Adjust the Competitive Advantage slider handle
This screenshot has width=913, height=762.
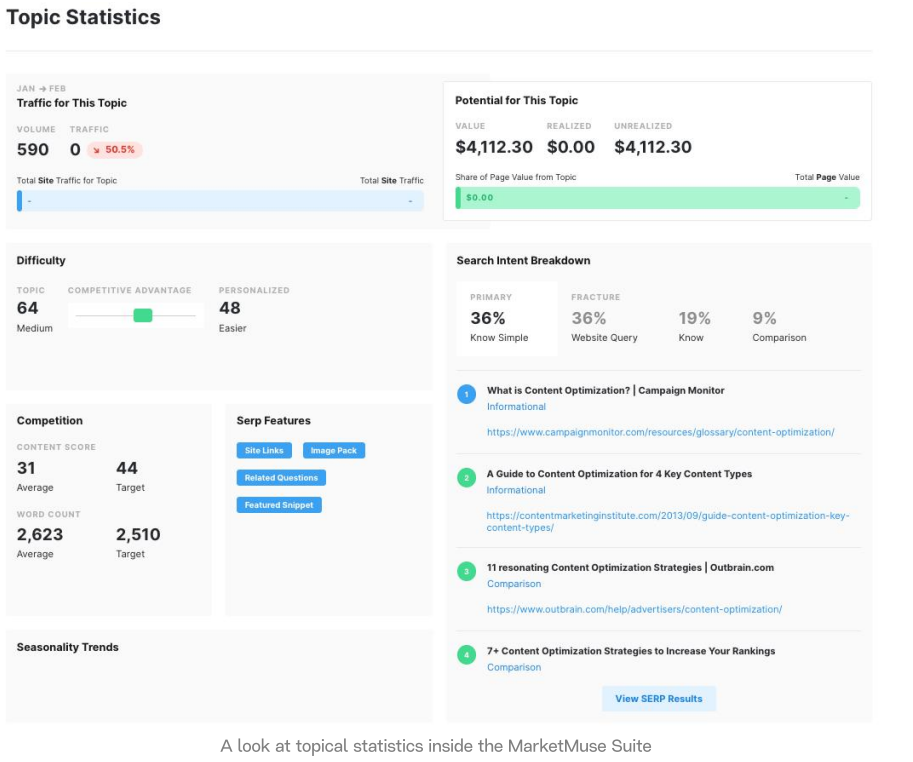coord(143,315)
